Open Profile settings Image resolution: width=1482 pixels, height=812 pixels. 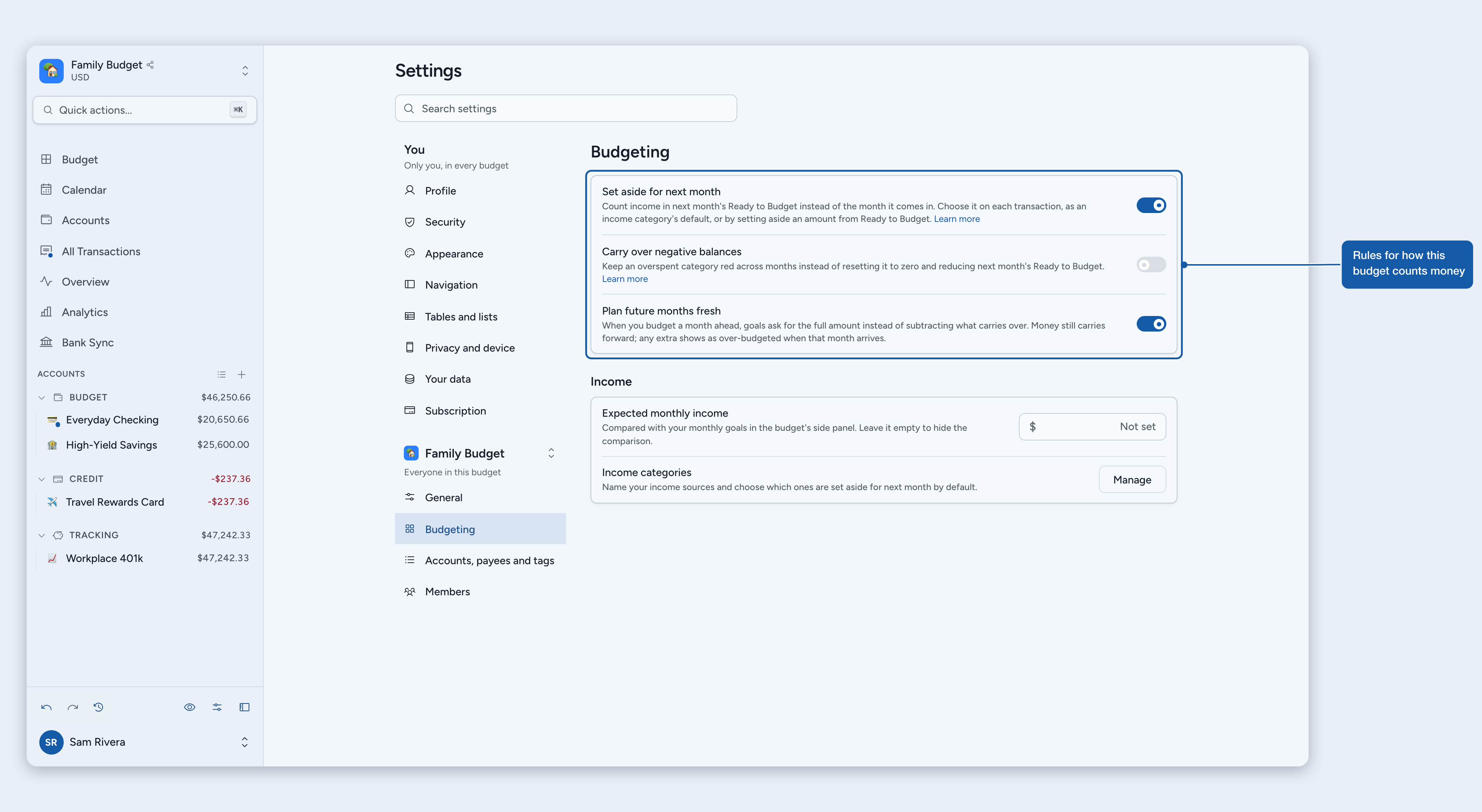[x=481, y=191]
